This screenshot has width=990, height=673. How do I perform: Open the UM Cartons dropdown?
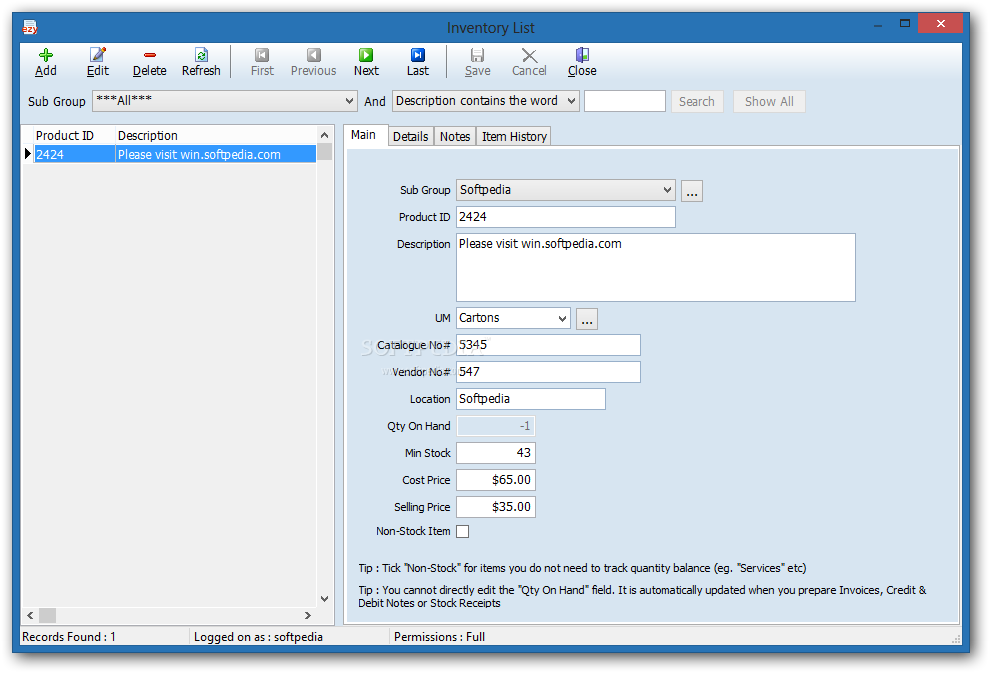point(562,318)
